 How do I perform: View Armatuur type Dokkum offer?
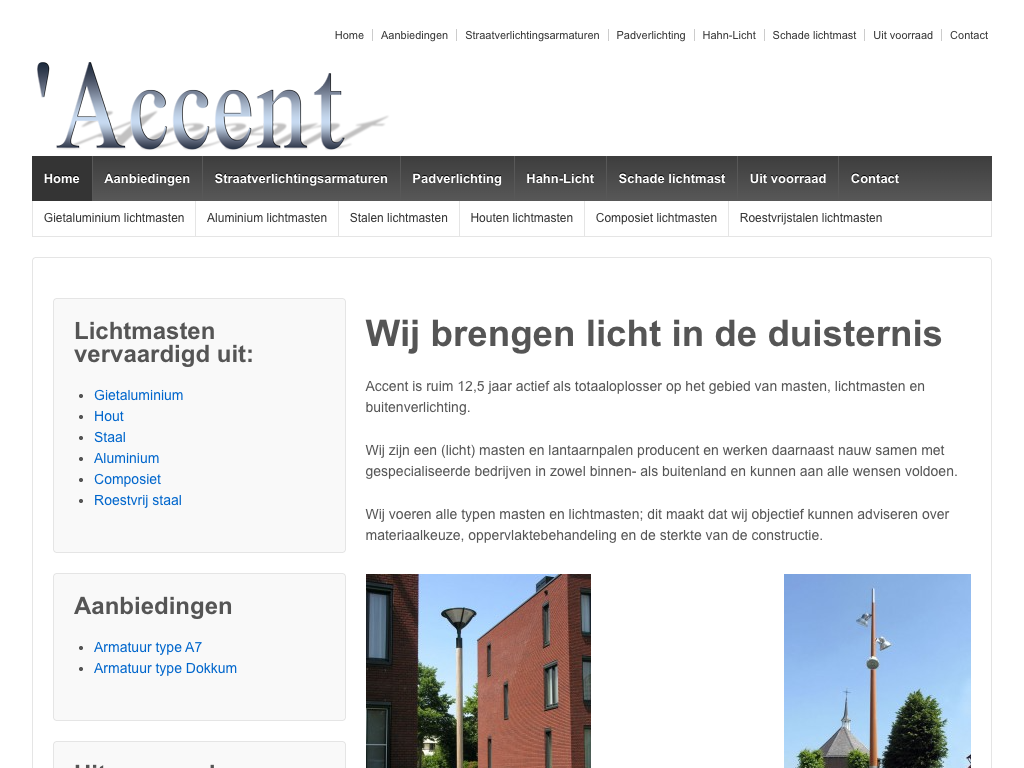(165, 668)
